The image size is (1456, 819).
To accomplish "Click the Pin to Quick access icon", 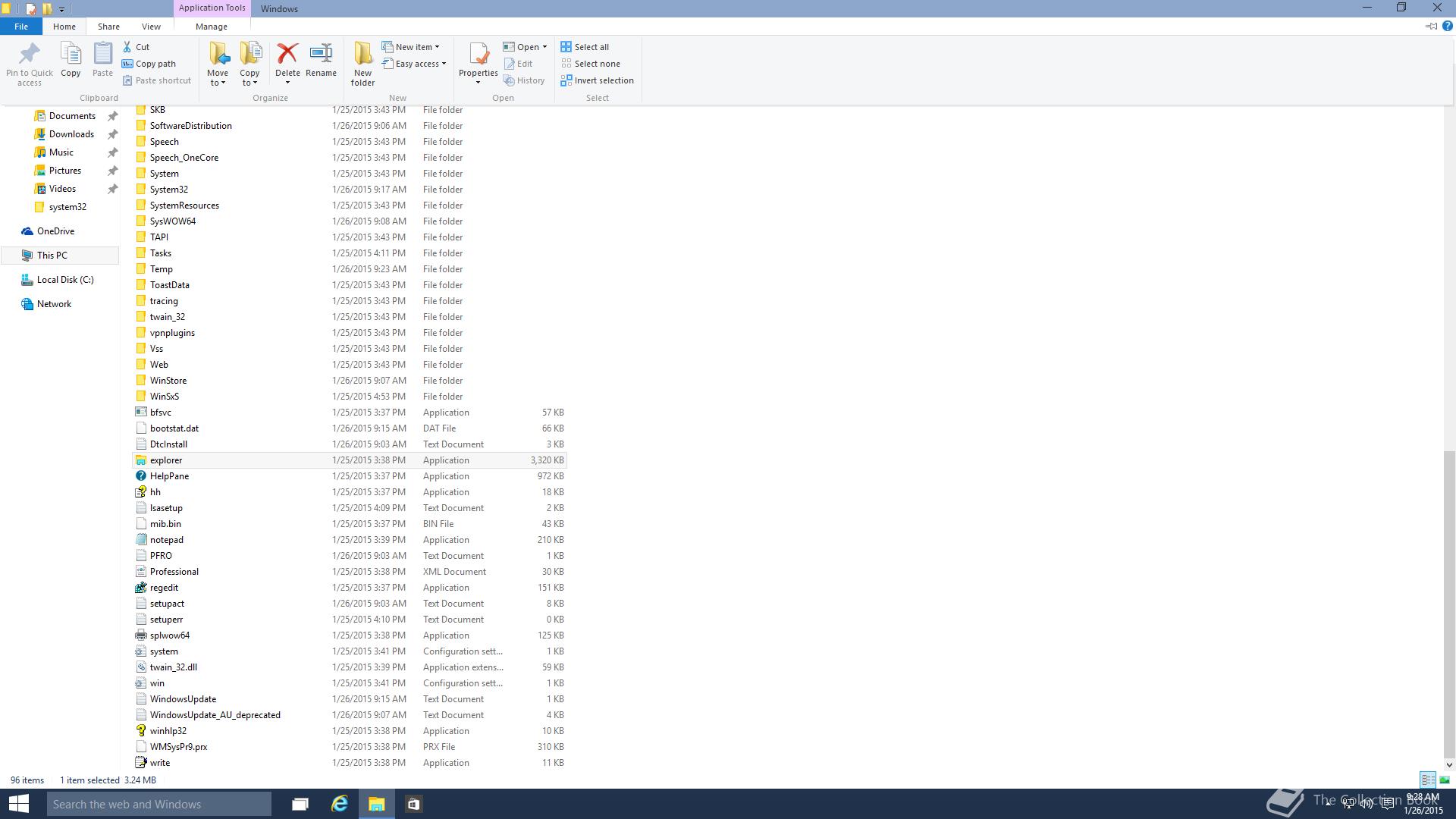I will pos(30,54).
